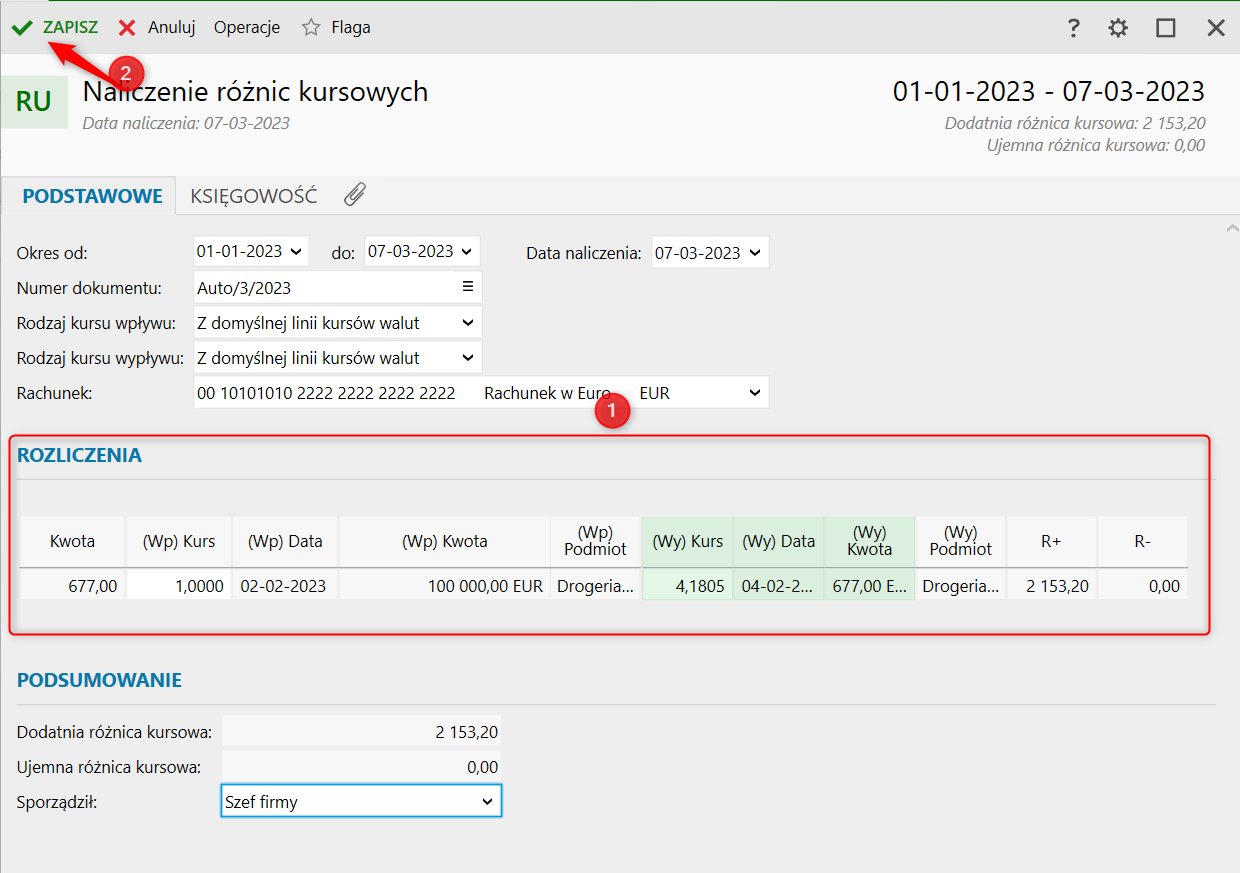
Task: Select the R+ cell 2 153,20
Action: point(1051,586)
